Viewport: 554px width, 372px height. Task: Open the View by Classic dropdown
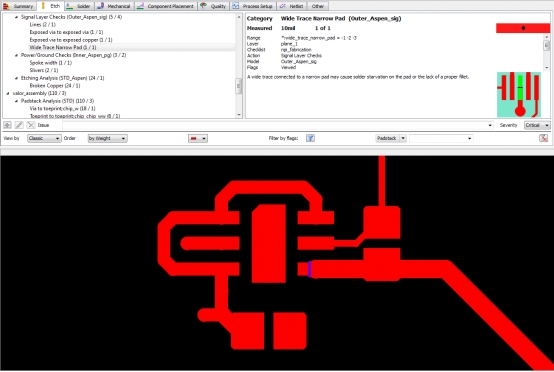click(x=44, y=138)
